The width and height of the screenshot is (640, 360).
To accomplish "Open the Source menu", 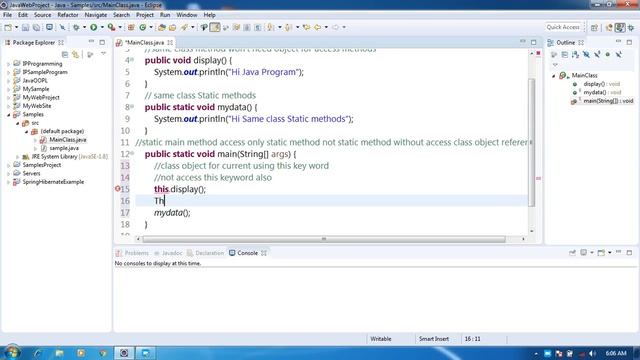I will pyautogui.click(x=42, y=15).
